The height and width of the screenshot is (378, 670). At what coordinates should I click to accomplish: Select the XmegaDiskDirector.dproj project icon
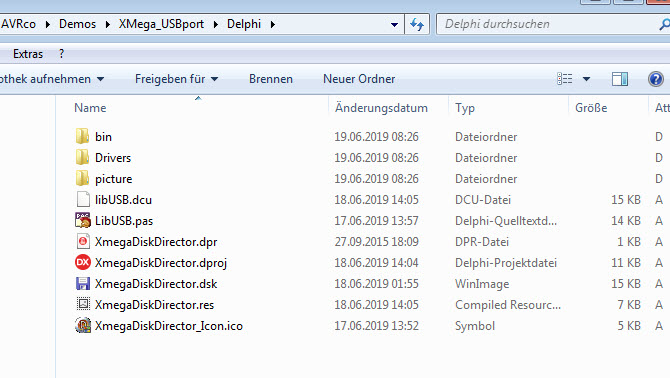(x=83, y=262)
